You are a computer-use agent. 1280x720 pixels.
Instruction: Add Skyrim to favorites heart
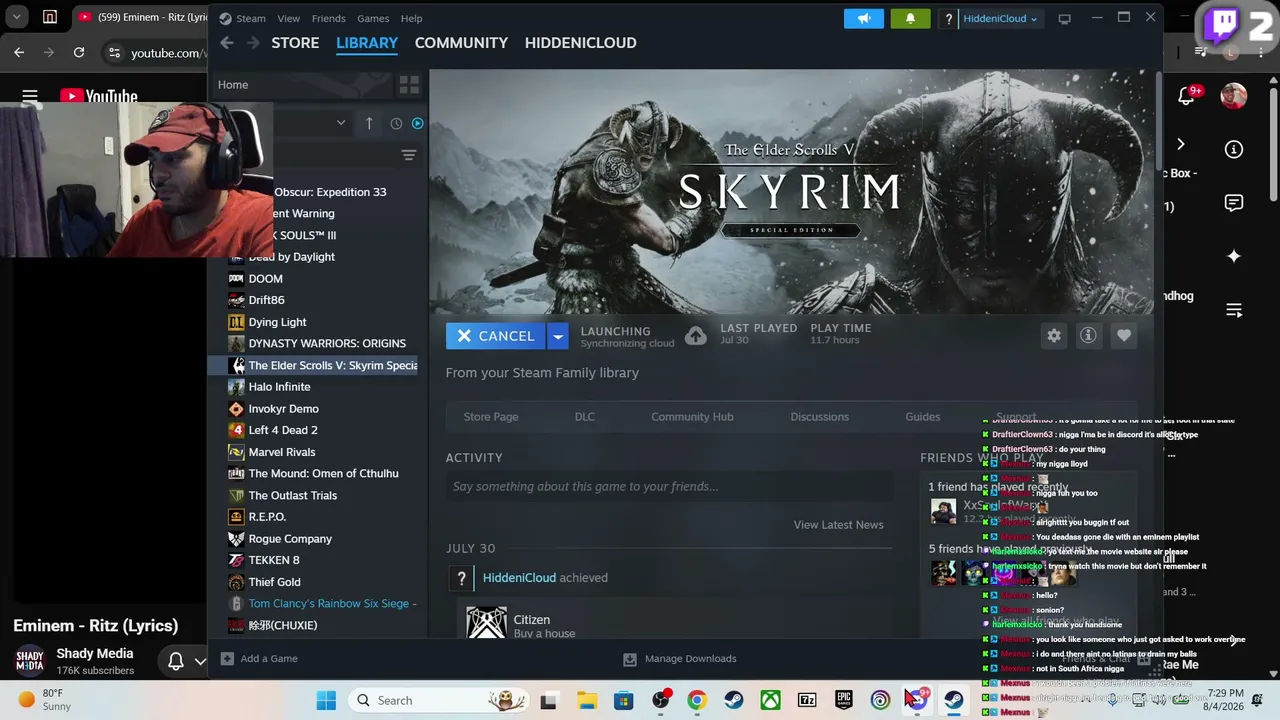coord(1124,336)
